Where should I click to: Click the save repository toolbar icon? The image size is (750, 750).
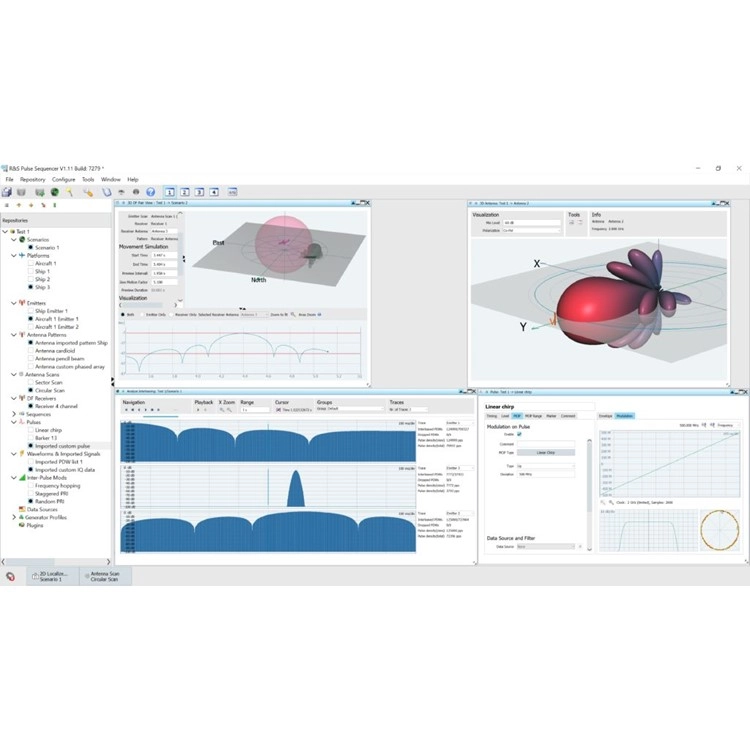pos(7,192)
